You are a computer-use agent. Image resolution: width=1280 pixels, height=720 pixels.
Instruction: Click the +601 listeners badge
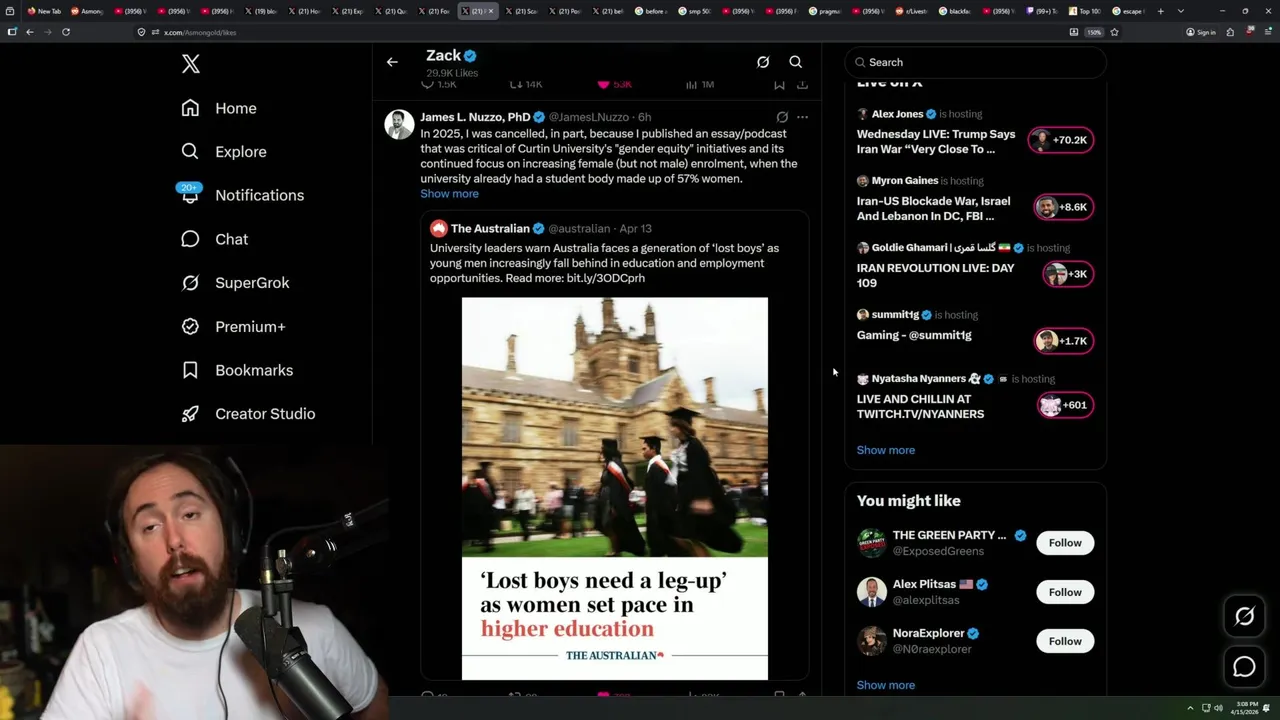click(1065, 405)
